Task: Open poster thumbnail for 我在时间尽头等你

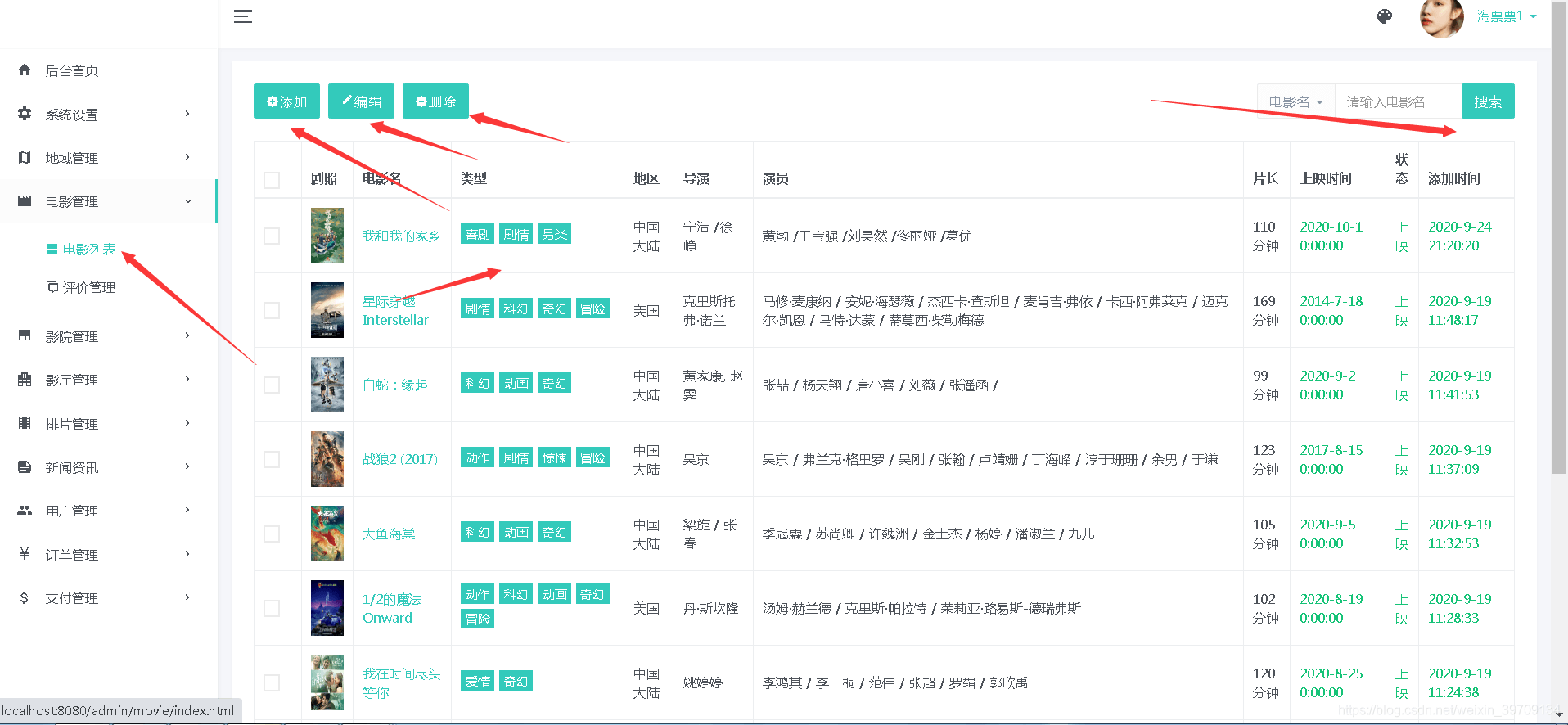Action: pos(327,682)
